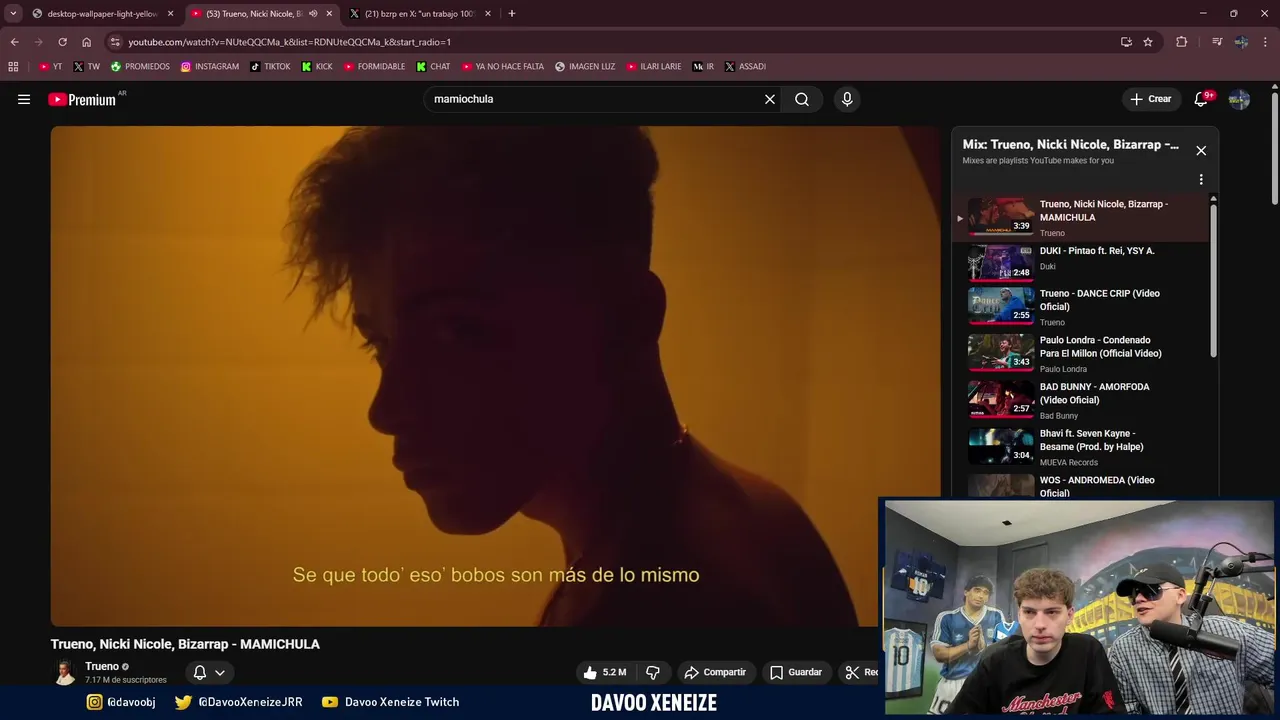The height and width of the screenshot is (720, 1280).
Task: Open the Trueno channel avatar
Action: [x=65, y=672]
